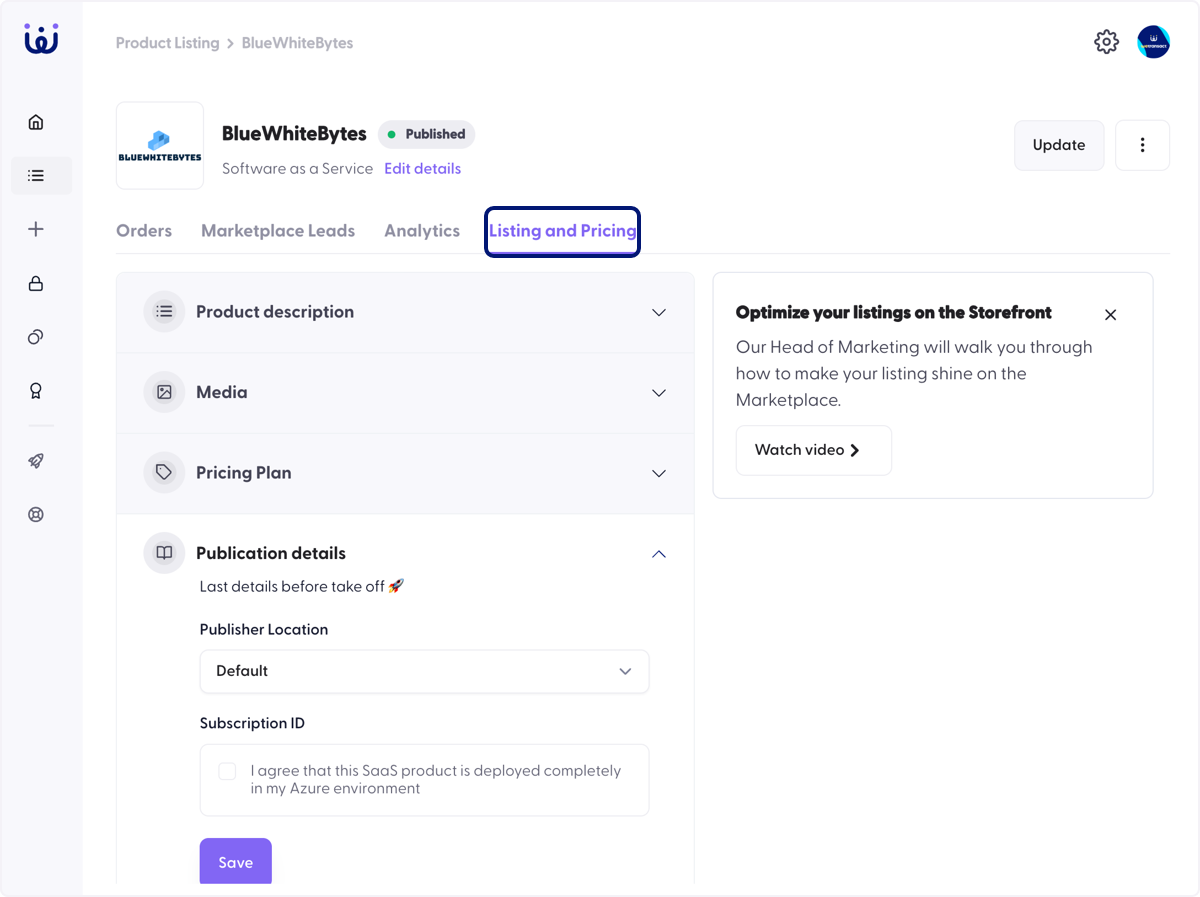
Task: Click the user avatar at top right
Action: tap(1153, 42)
